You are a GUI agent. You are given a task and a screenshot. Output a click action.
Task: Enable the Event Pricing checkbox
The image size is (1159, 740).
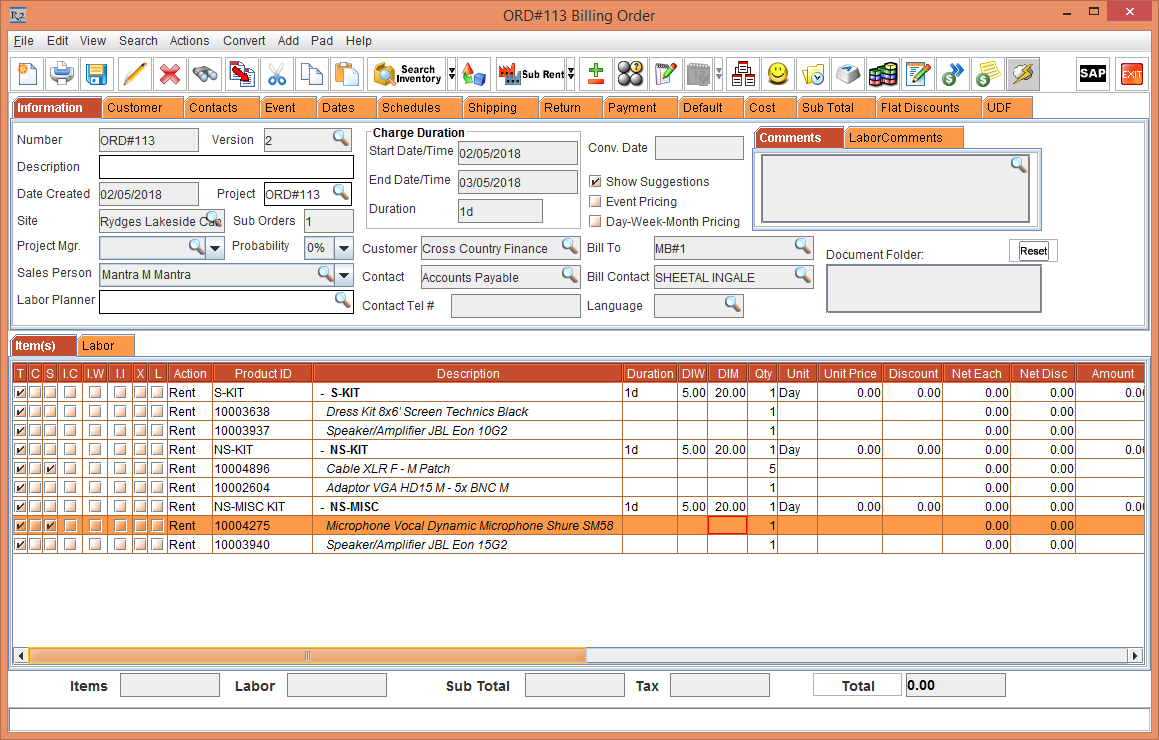pyautogui.click(x=595, y=202)
